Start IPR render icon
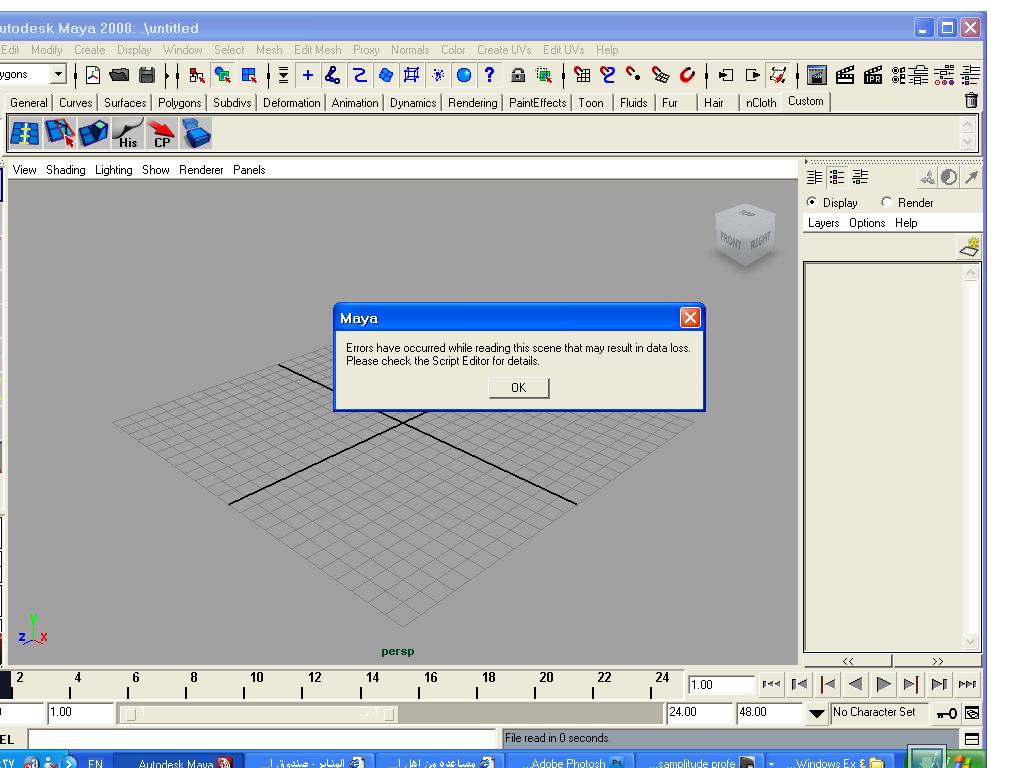The image size is (1024, 768). tap(872, 75)
